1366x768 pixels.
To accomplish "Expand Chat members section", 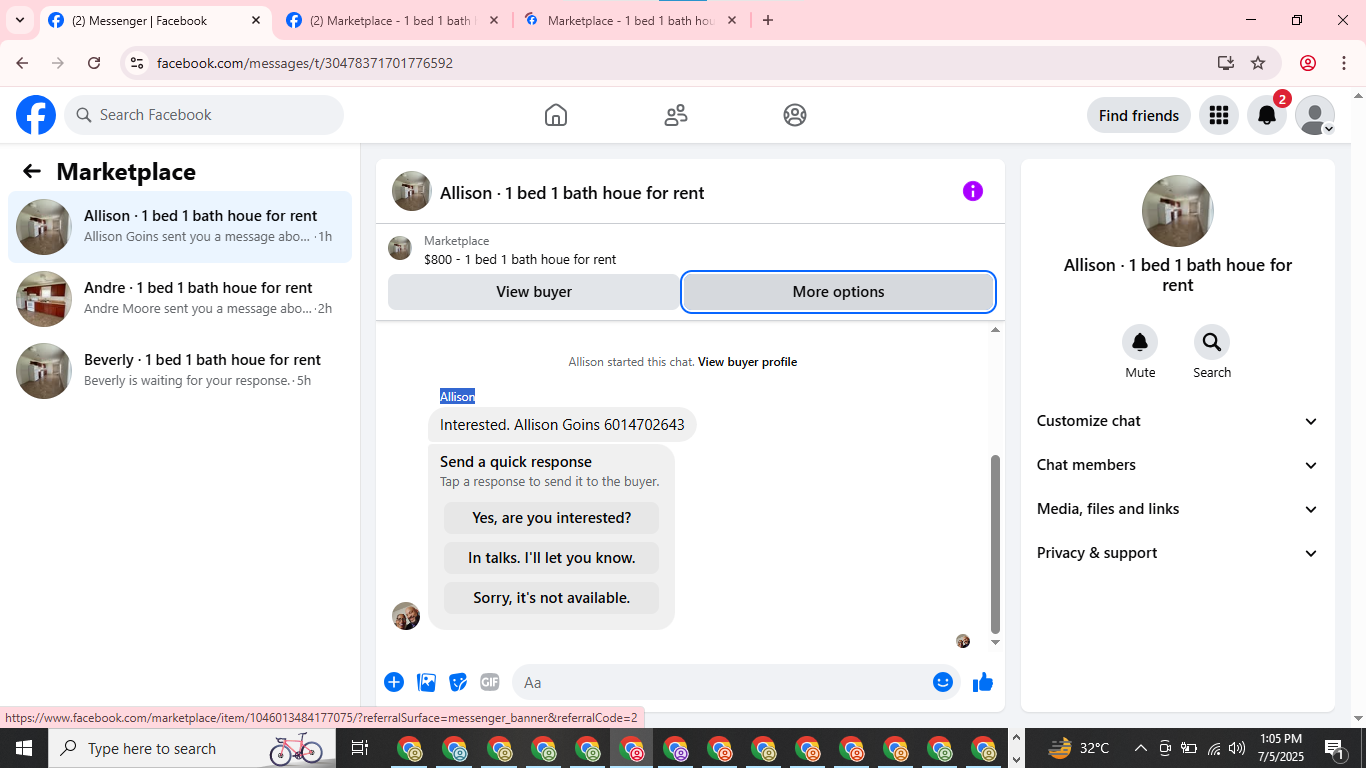I will (x=1177, y=465).
